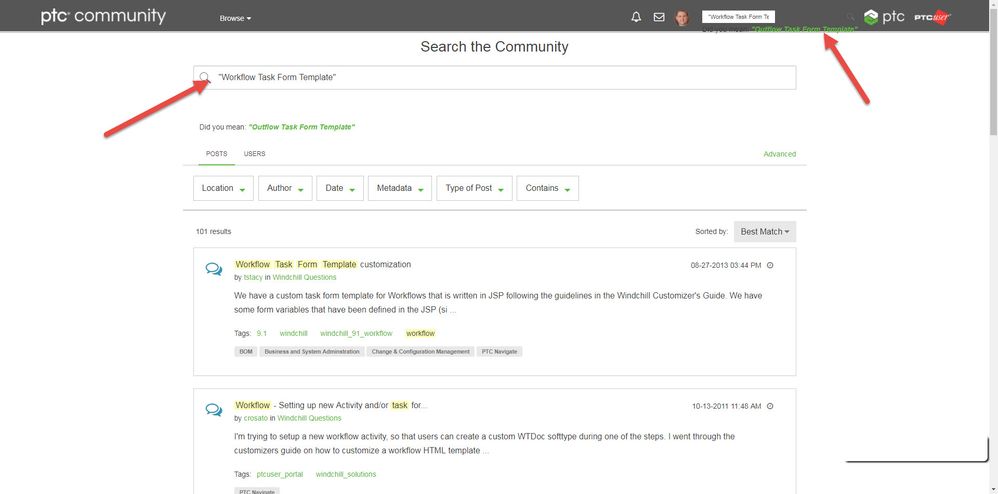Open the Best Match sort dropdown
This screenshot has width=998, height=494.
pos(764,232)
